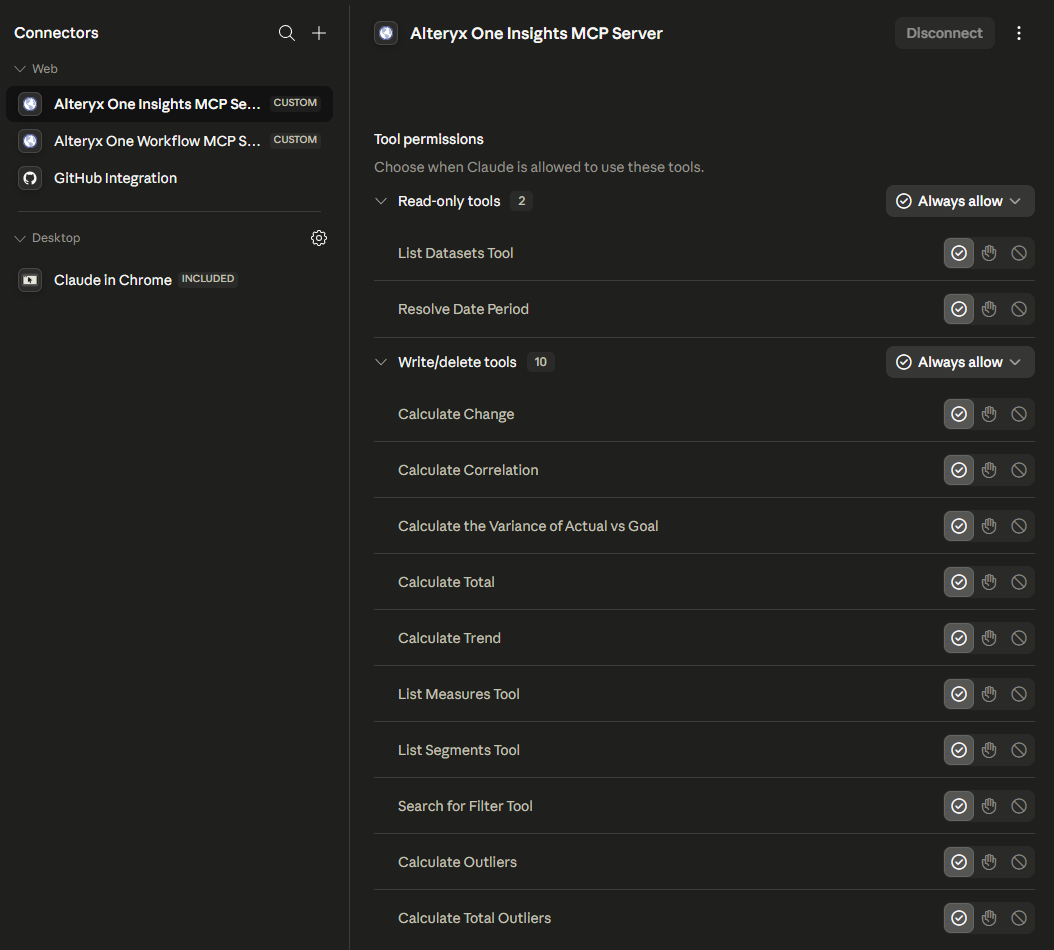Block the Calculate Total tool
1054x950 pixels.
[1019, 582]
